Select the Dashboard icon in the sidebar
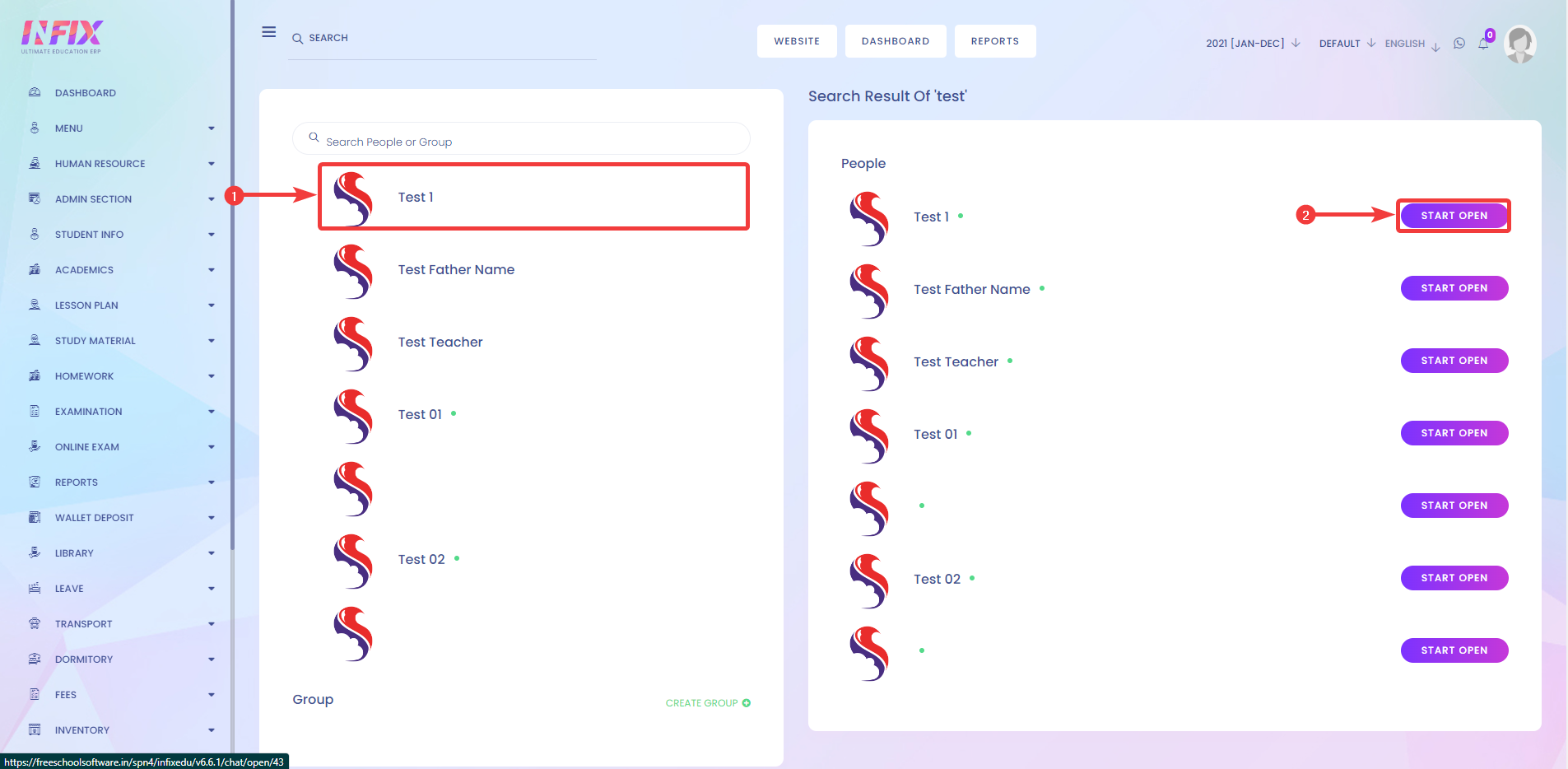This screenshot has height=769, width=1568. coord(35,92)
